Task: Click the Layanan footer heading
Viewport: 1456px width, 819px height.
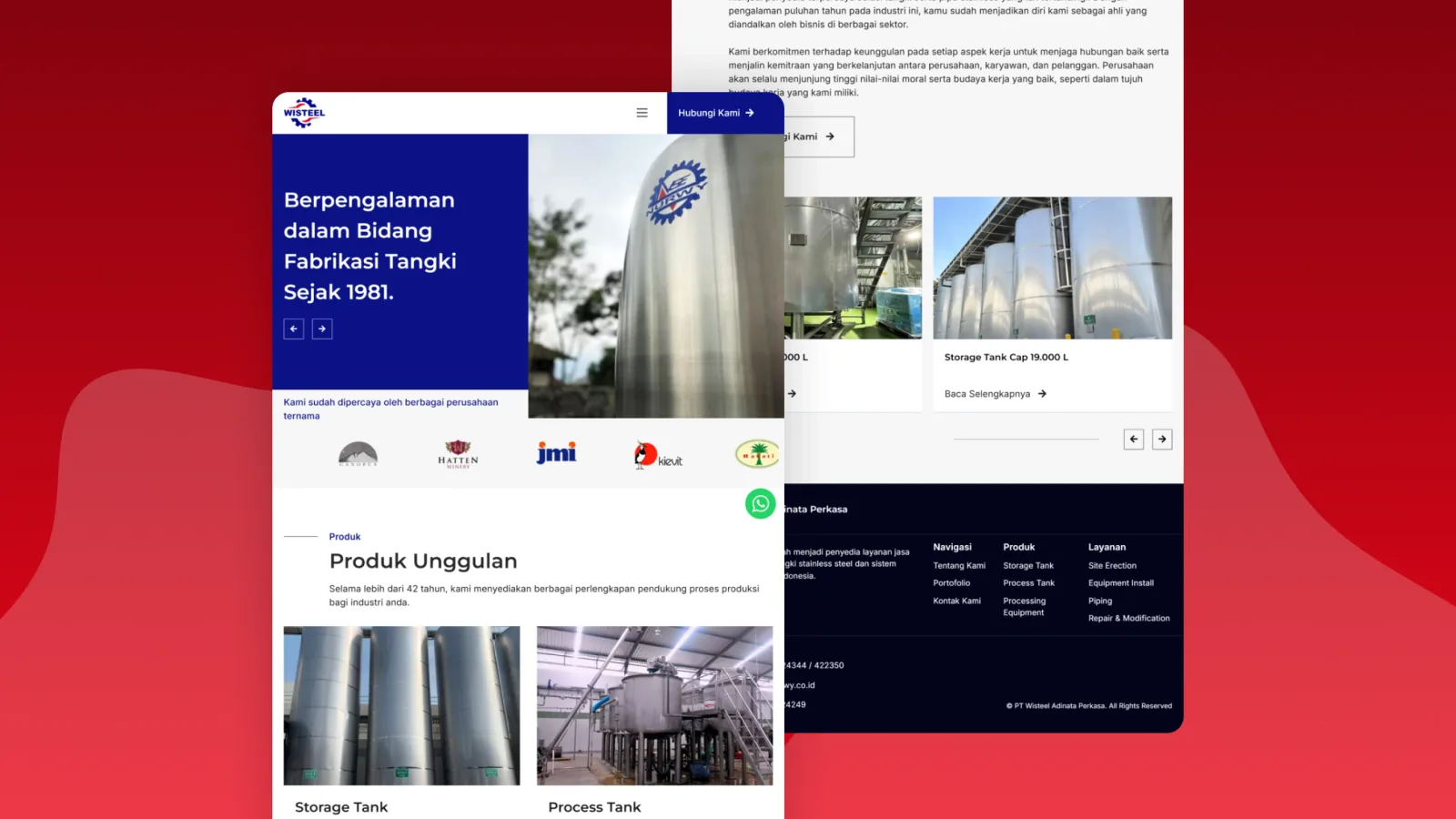Action: point(1107,547)
